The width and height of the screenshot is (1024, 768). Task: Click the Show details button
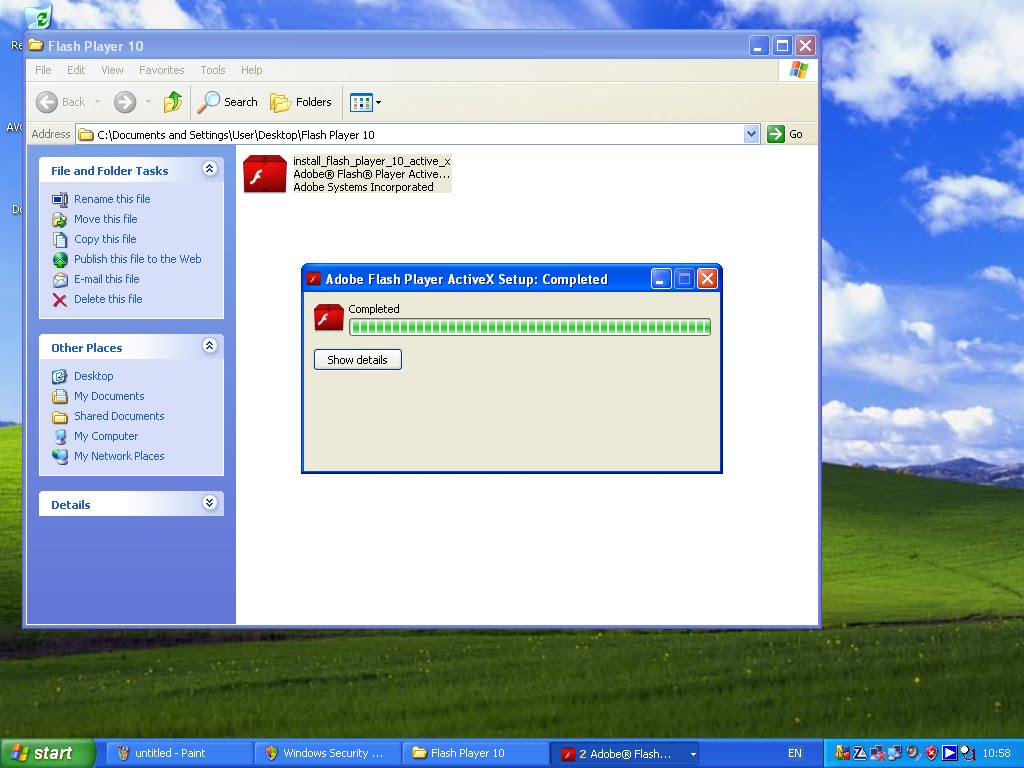click(357, 360)
